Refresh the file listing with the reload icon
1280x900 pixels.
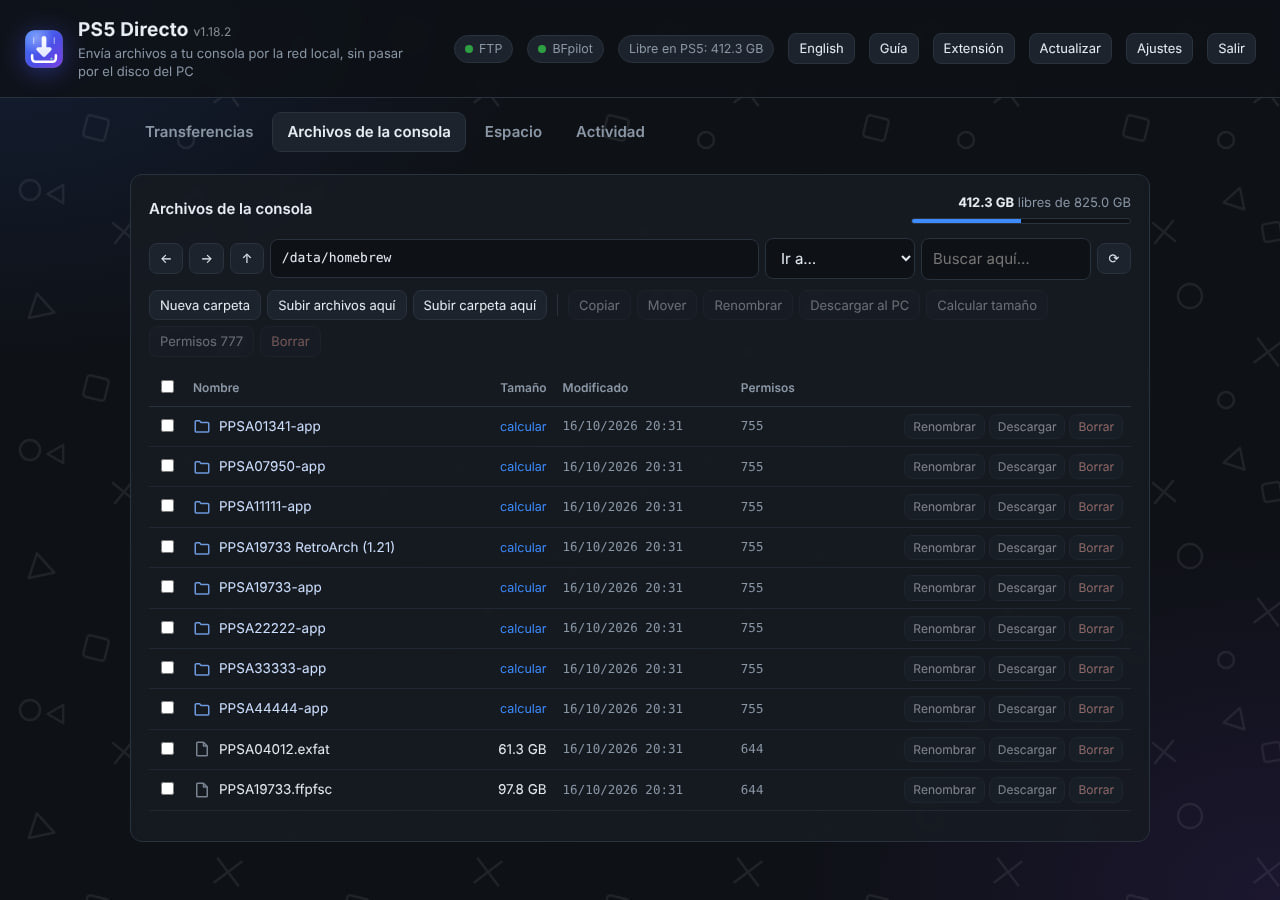(x=1114, y=258)
